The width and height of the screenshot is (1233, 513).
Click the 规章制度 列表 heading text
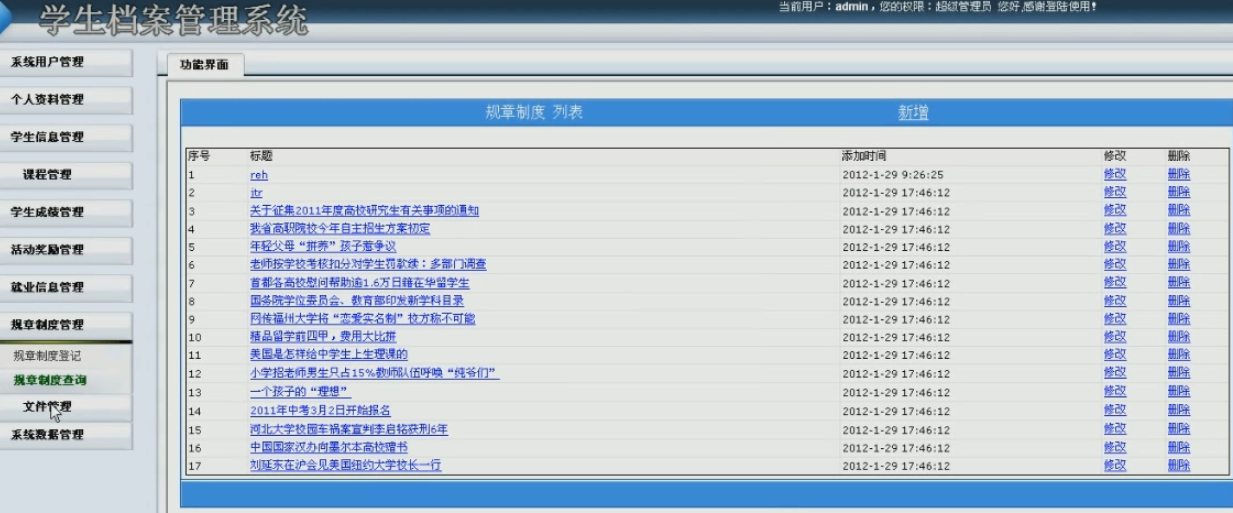tap(534, 113)
